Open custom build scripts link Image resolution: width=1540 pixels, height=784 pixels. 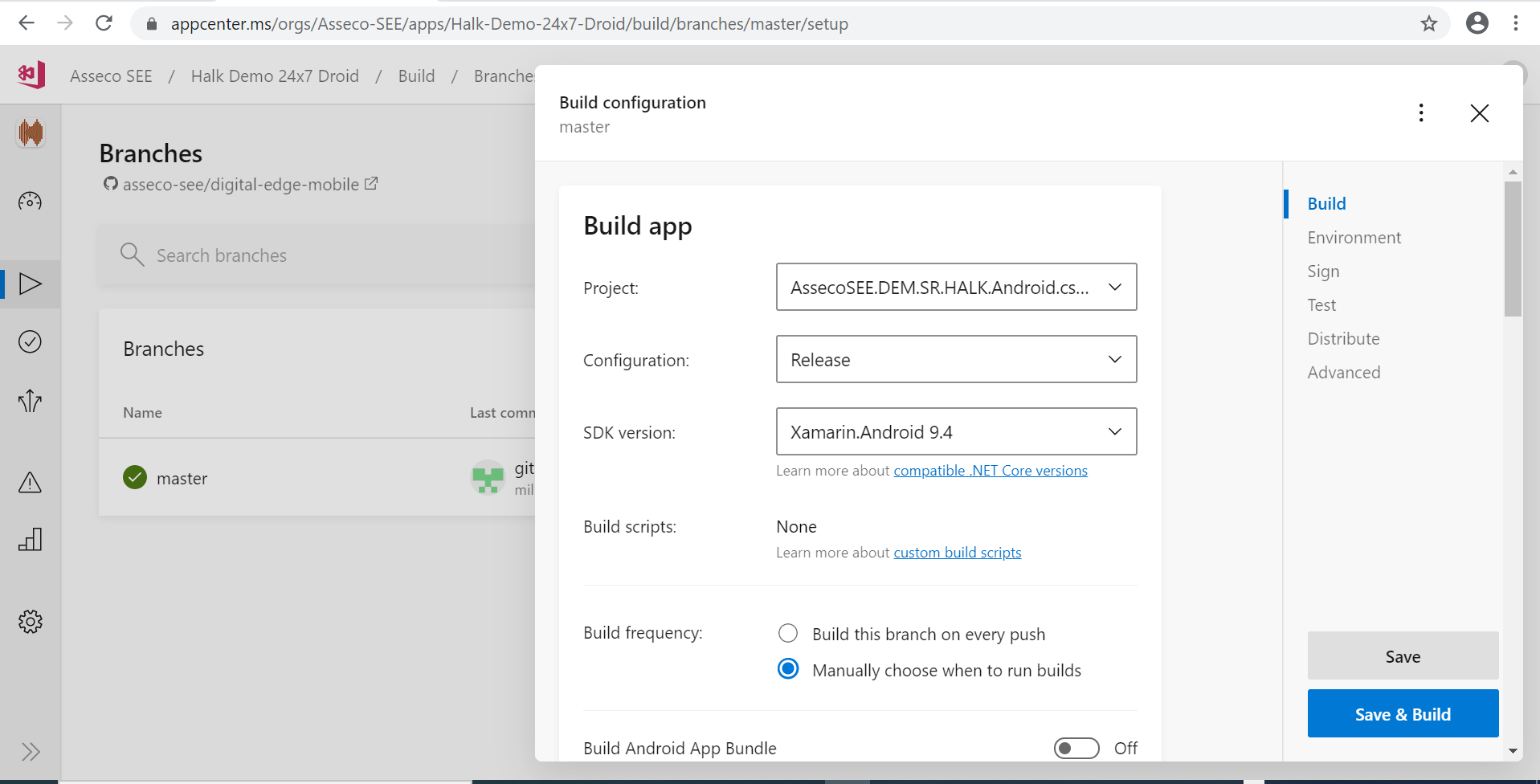pyautogui.click(x=958, y=553)
